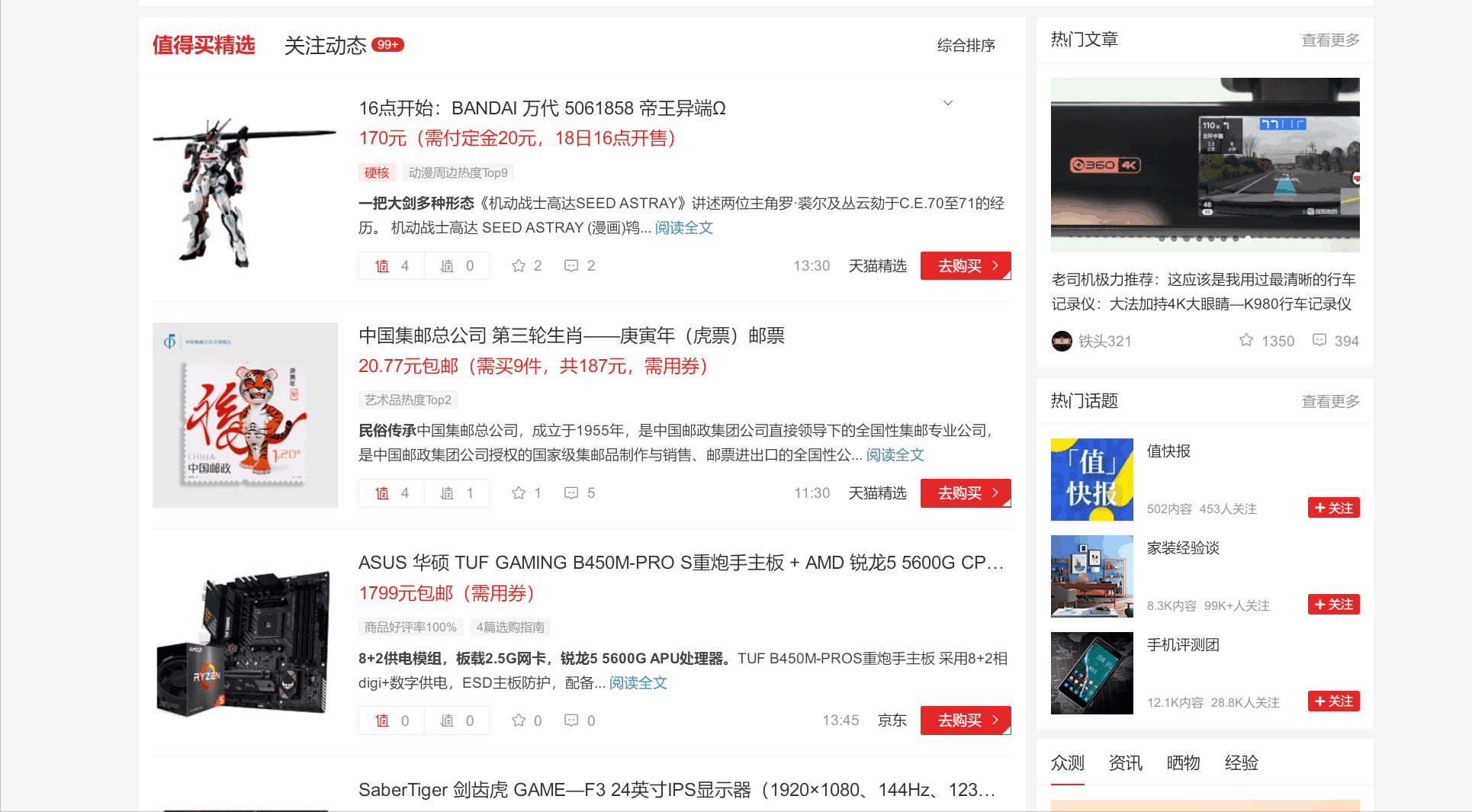
Task: Open the BANDAI 万代 帝王异端 title
Action: (x=542, y=108)
